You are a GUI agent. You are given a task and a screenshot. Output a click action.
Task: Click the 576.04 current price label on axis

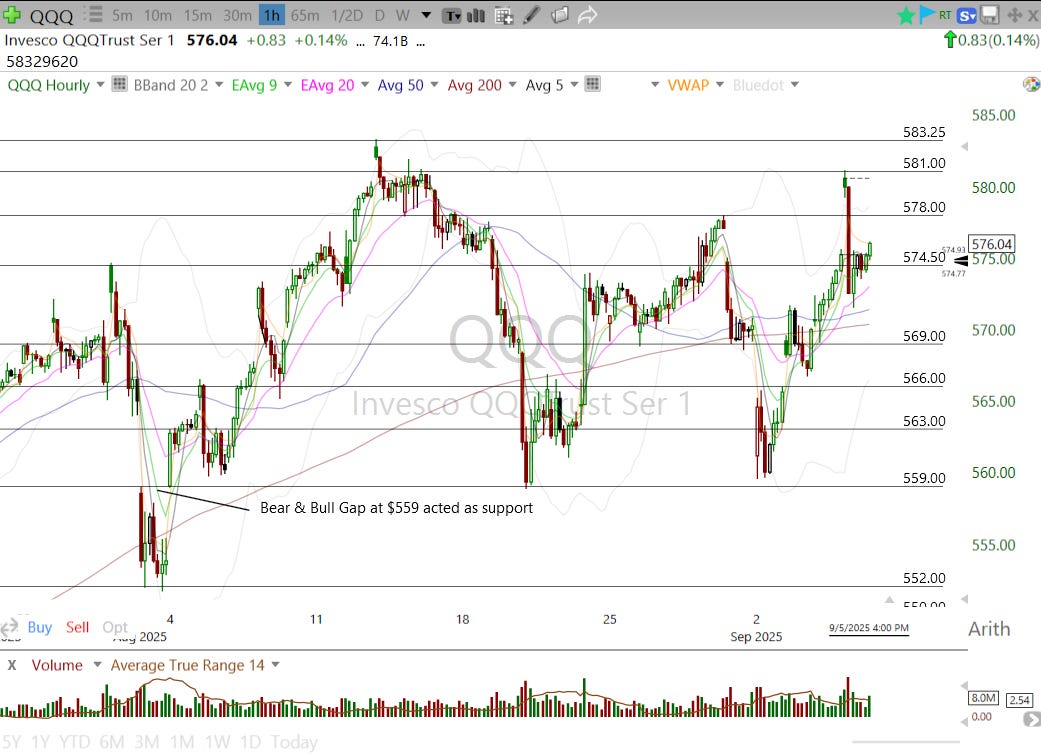click(x=991, y=244)
